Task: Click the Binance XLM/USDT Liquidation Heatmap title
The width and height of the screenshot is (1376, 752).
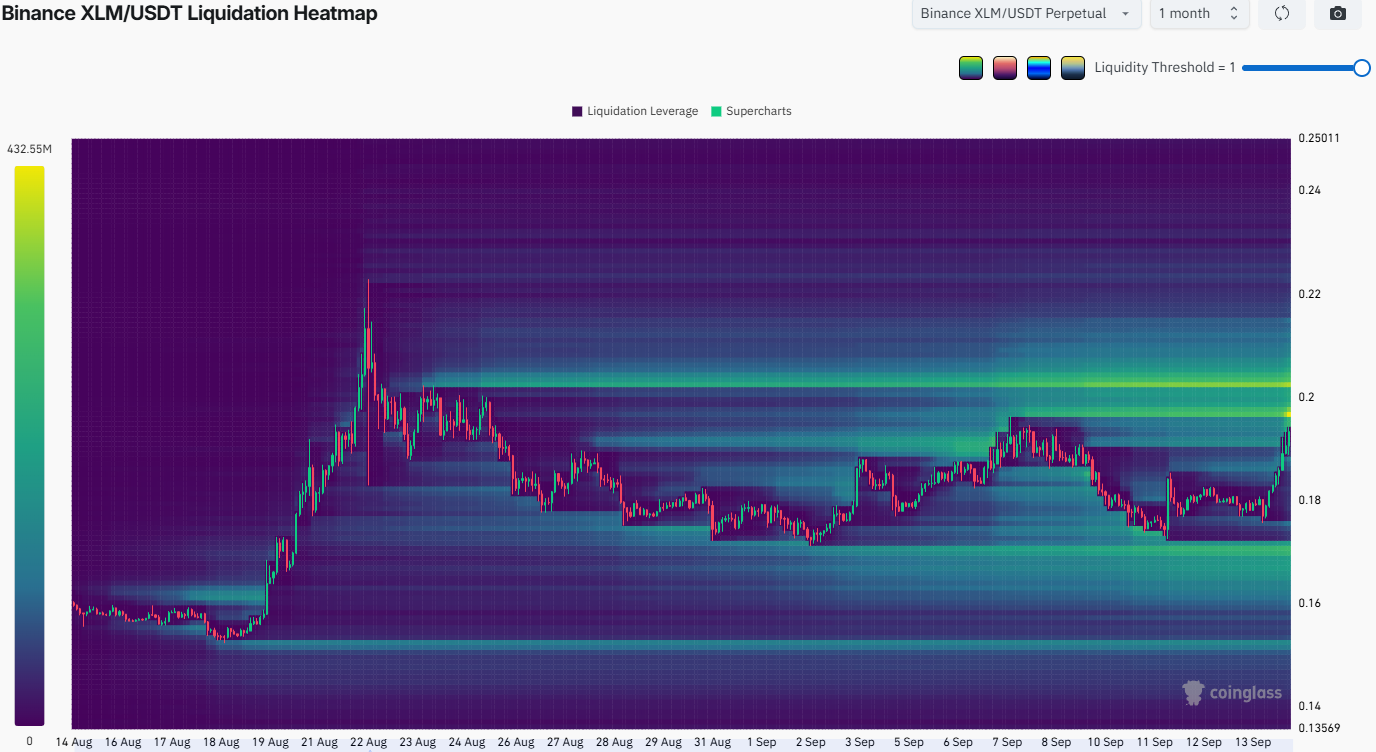Action: click(189, 13)
